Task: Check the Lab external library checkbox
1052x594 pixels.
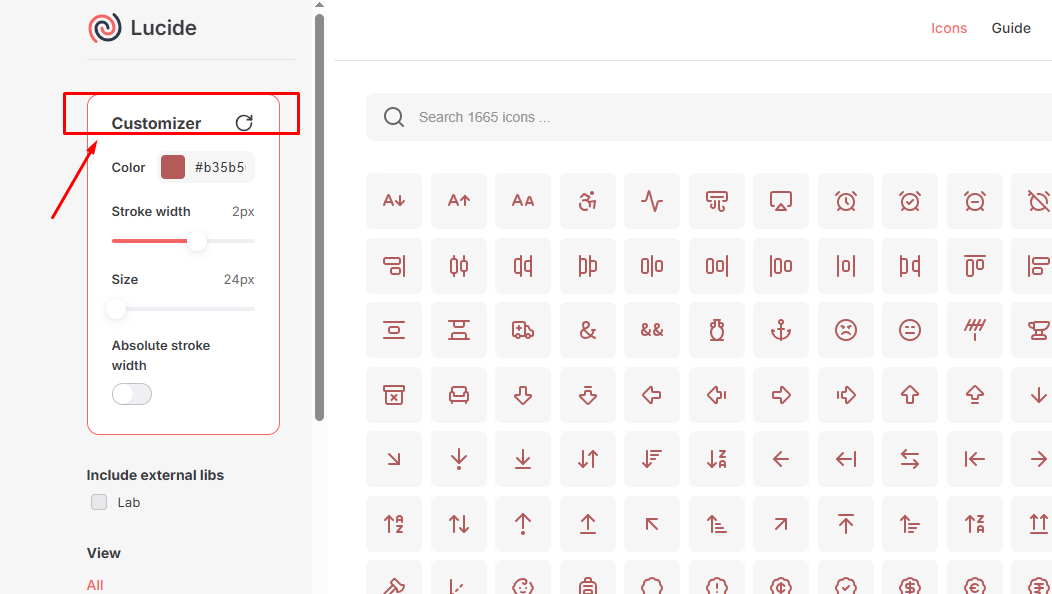Action: pyautogui.click(x=99, y=502)
